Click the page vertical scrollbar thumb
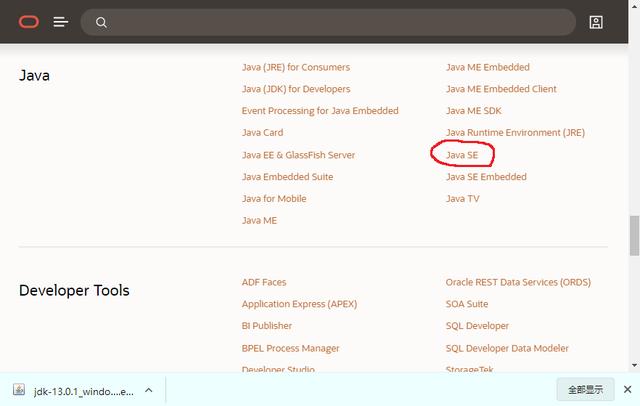Viewport: 640px width, 406px height. tap(634, 236)
